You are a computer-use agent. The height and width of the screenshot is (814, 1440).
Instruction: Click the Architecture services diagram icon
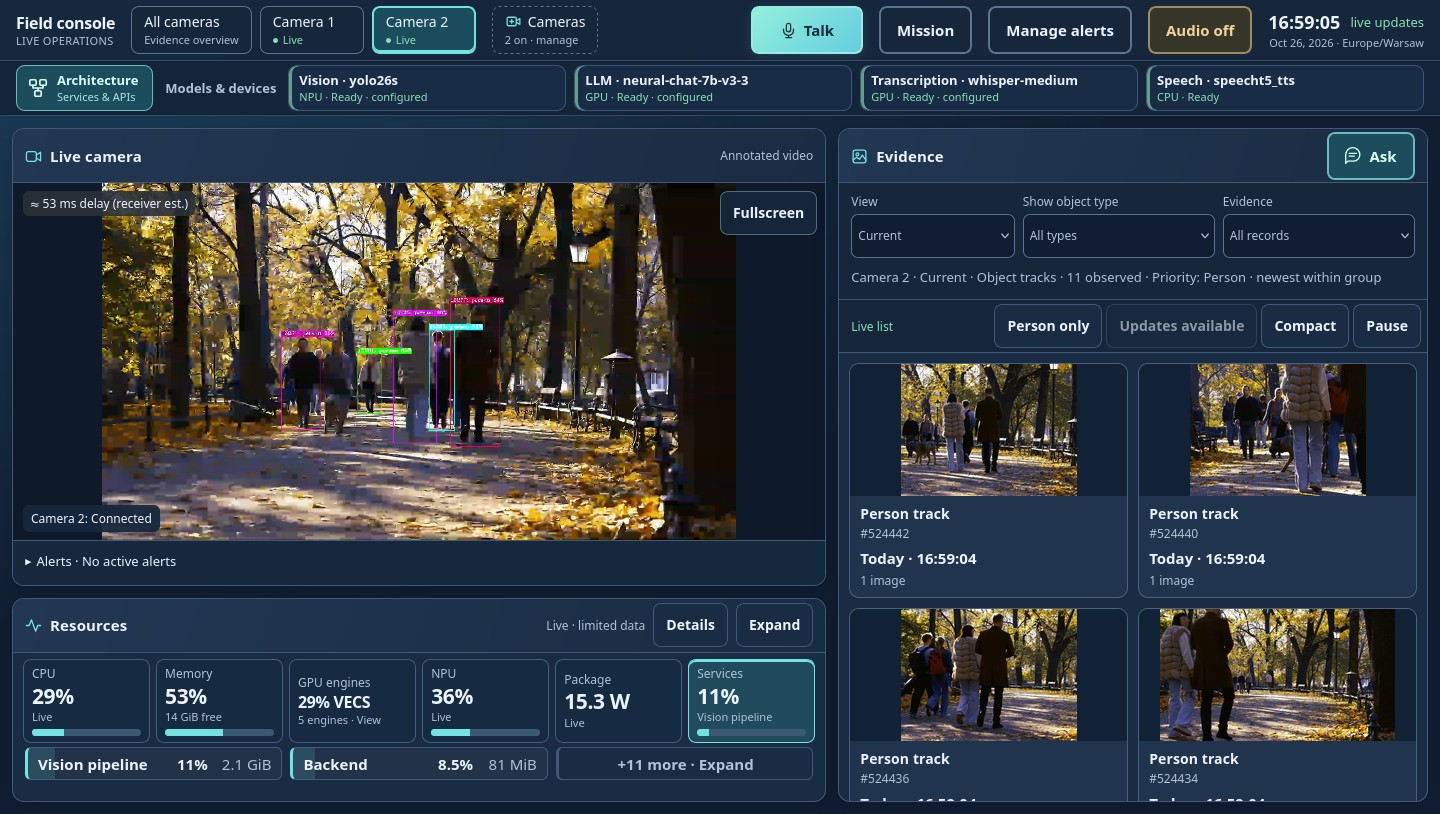[38, 88]
